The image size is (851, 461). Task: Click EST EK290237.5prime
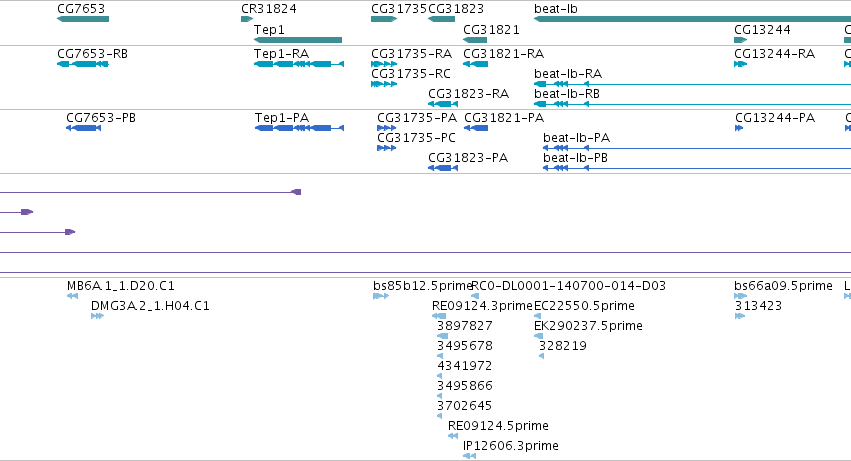pyautogui.click(x=588, y=326)
